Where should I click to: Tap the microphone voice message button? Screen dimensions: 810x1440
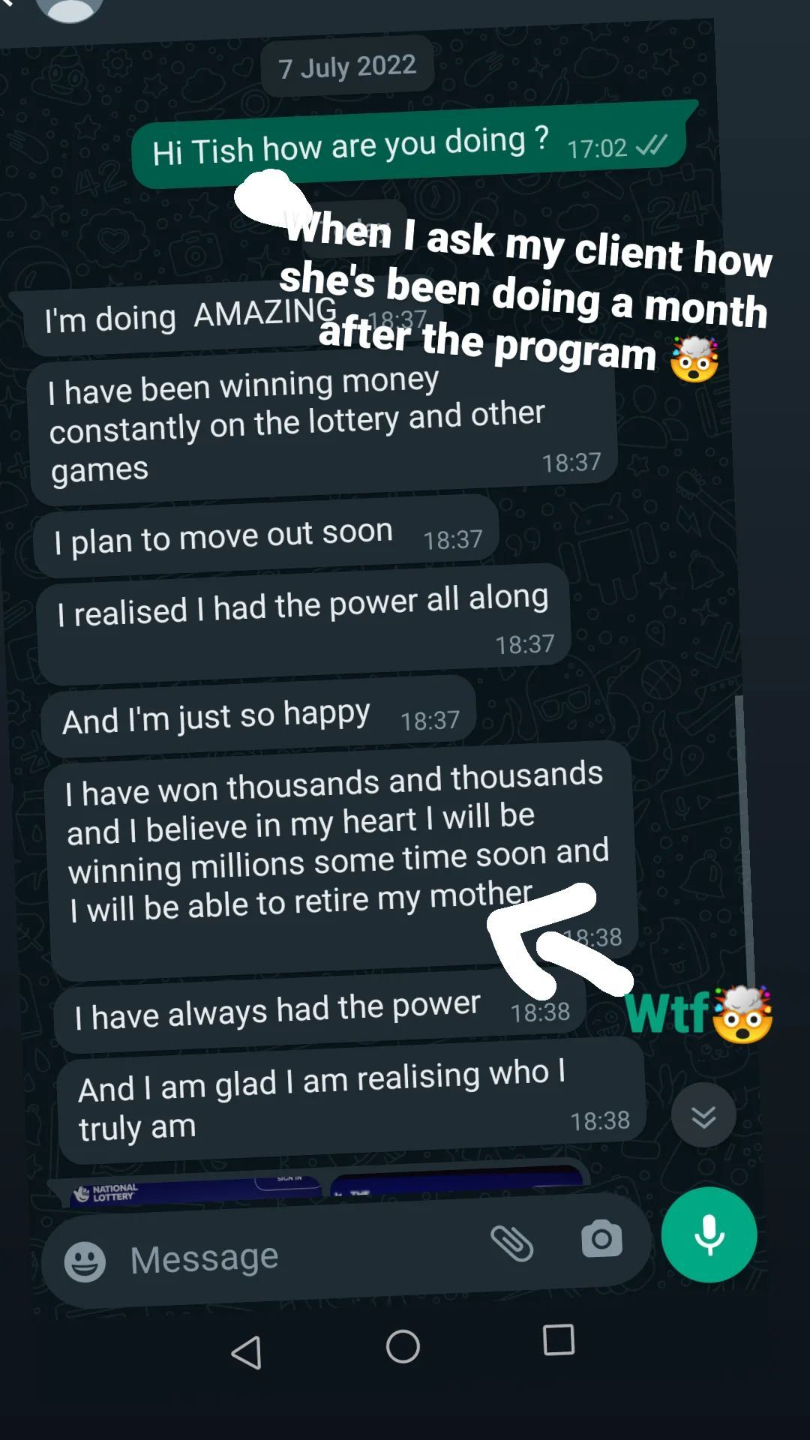point(709,1235)
